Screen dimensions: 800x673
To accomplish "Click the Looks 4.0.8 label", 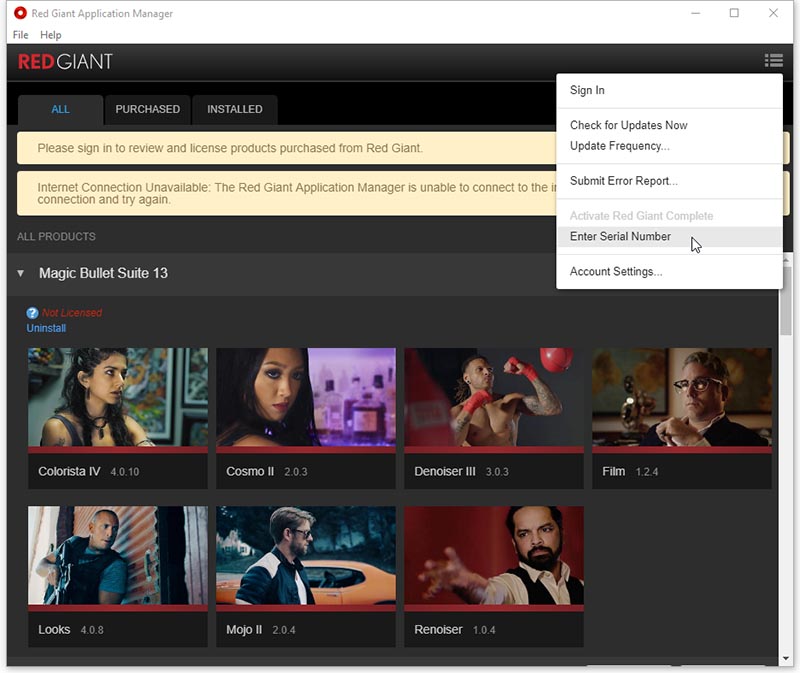I will [71, 630].
